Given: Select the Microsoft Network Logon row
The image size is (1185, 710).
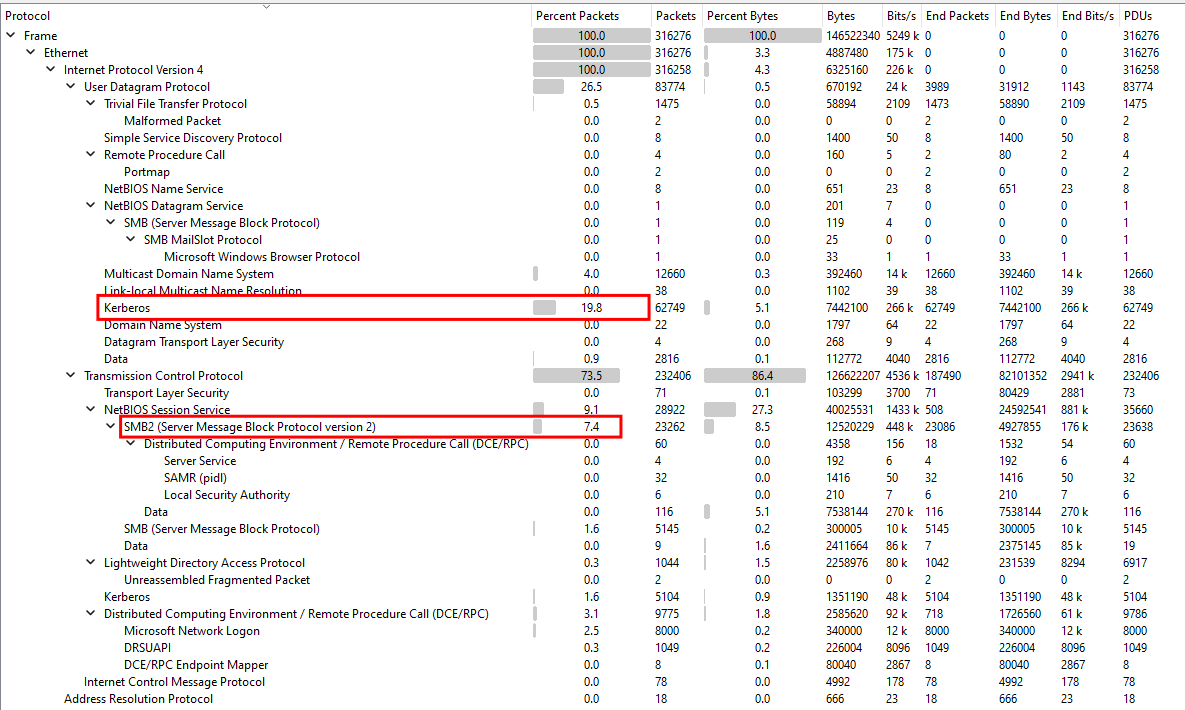Looking at the screenshot, I should point(191,631).
